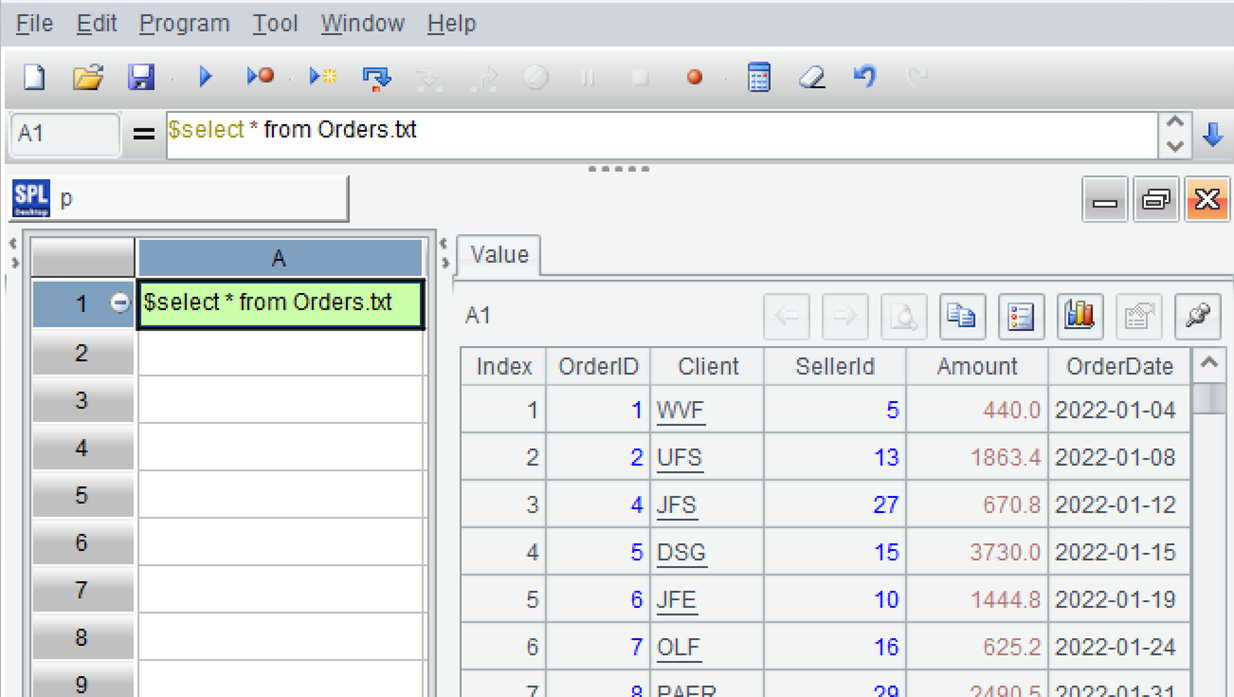Pin the value with the pushpin icon
Viewport: 1234px width, 697px height.
(1198, 316)
